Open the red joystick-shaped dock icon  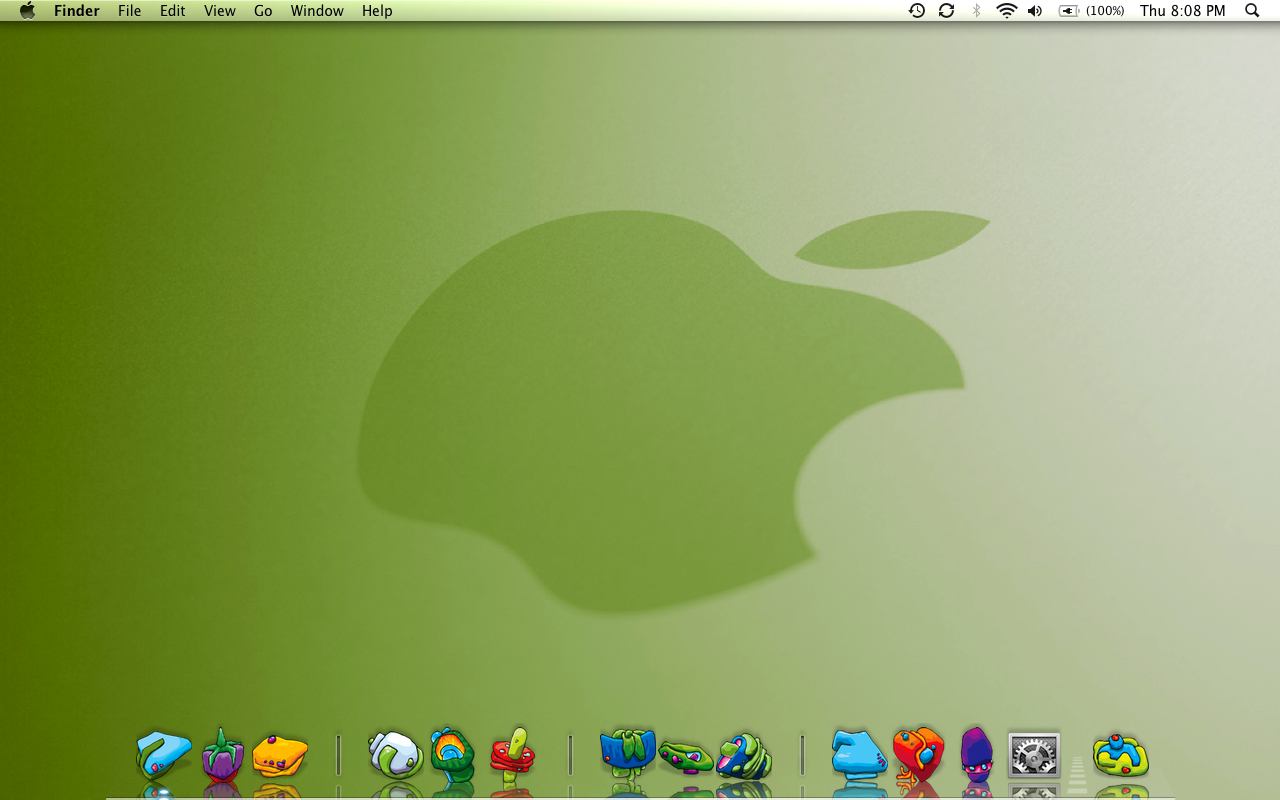(x=512, y=755)
